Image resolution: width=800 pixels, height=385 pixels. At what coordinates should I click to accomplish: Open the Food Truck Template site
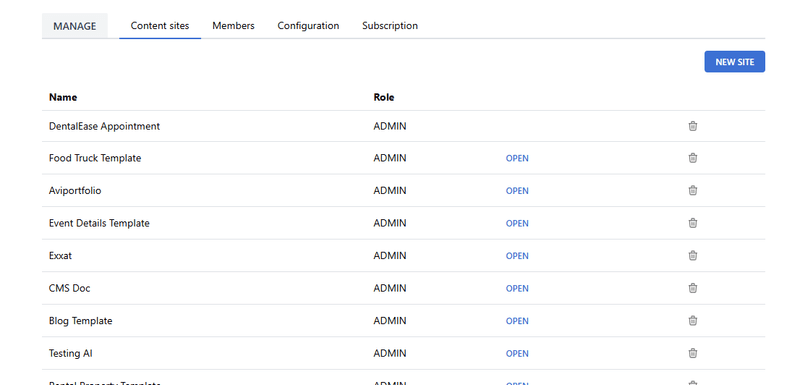(517, 158)
